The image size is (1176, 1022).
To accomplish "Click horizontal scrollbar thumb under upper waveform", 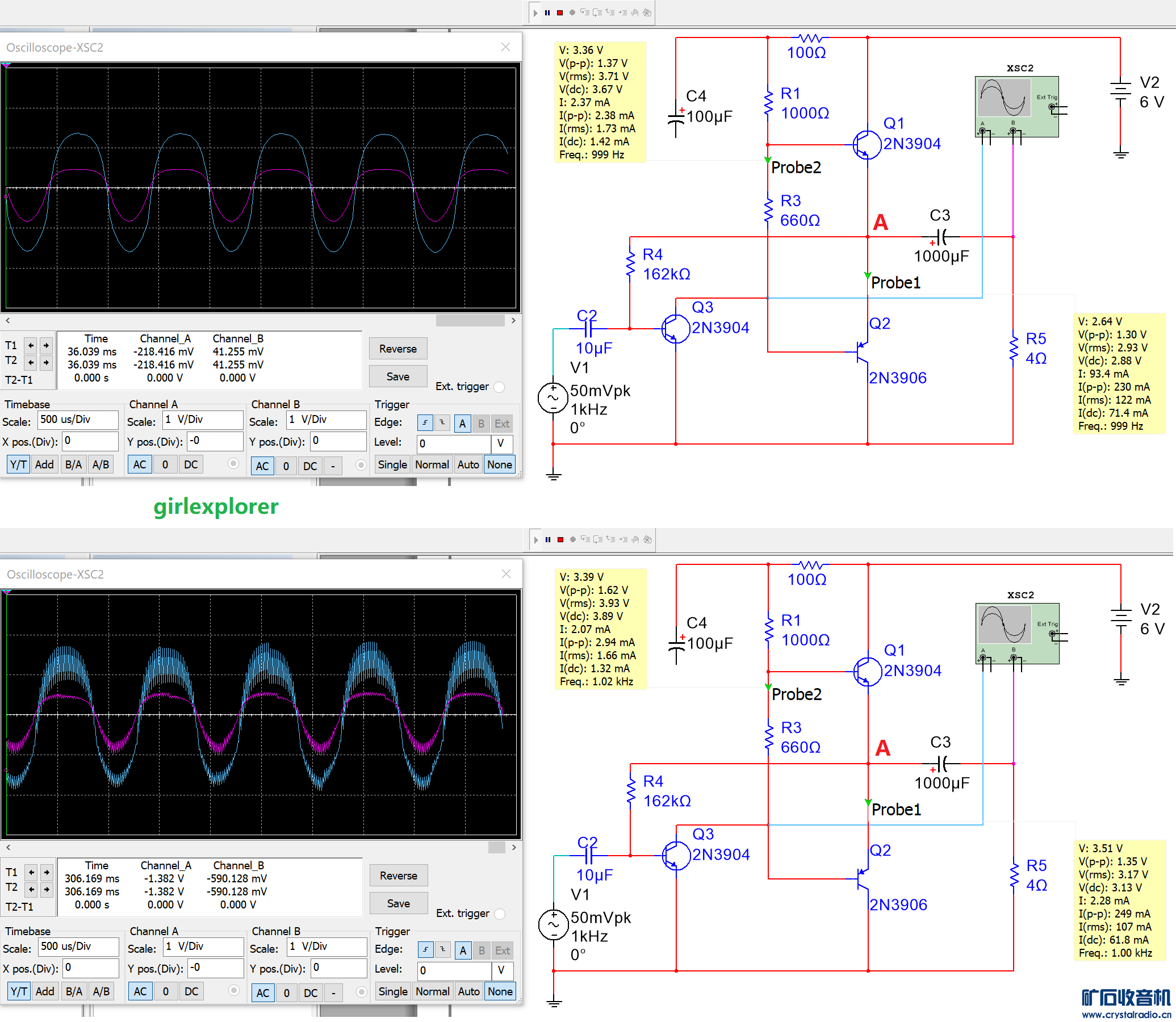I will coord(470,321).
